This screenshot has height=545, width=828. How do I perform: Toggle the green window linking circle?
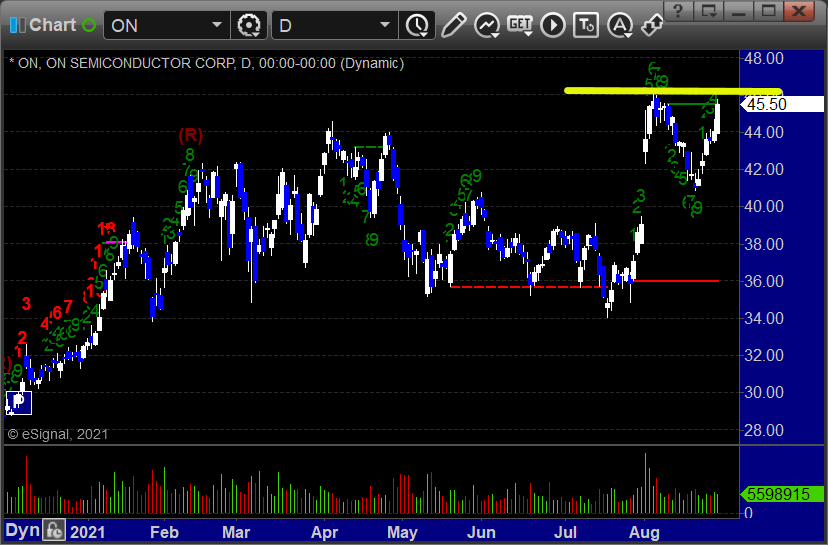click(89, 25)
